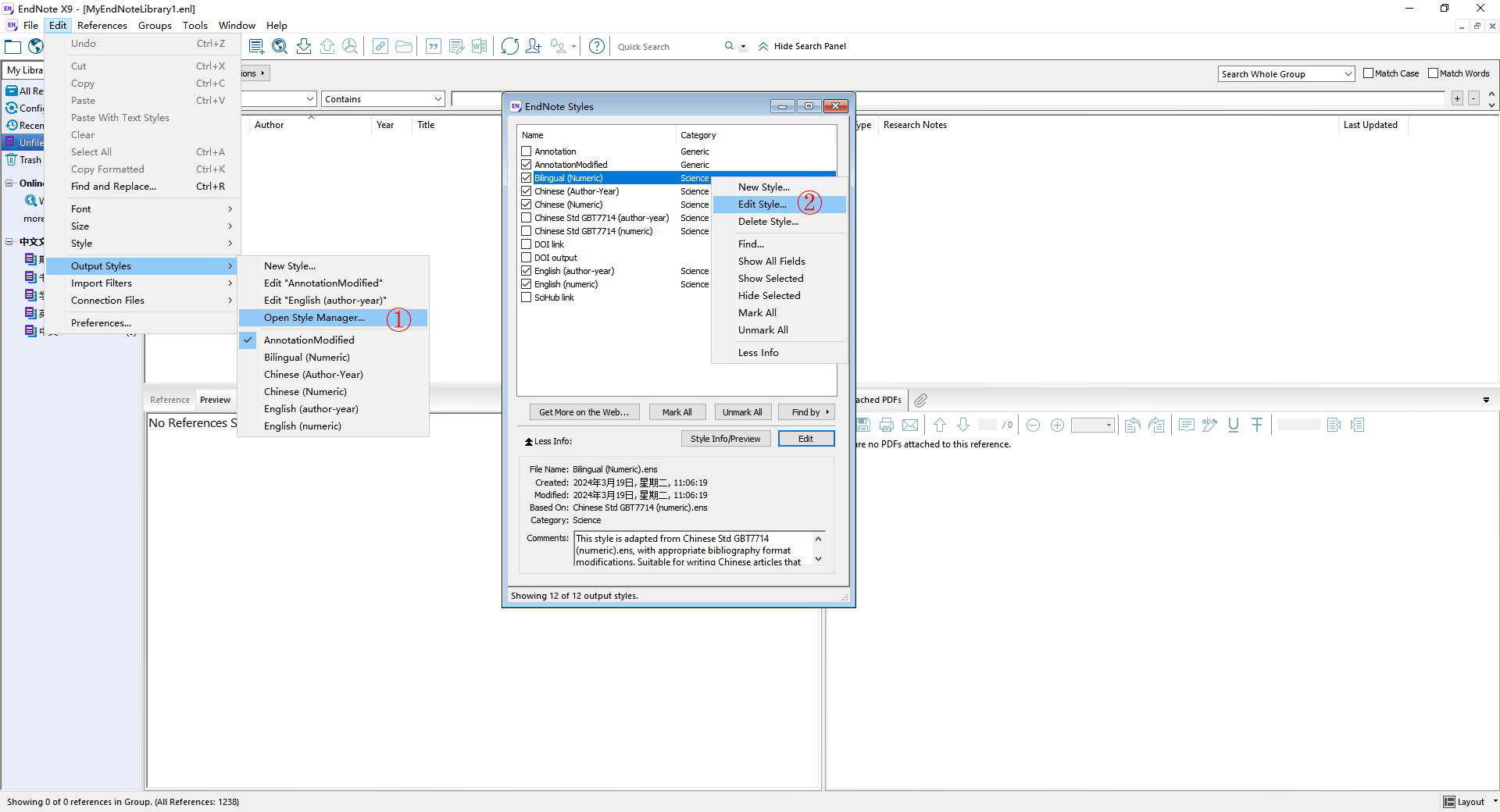This screenshot has height=812, width=1500.
Task: Click the Edit button in Styles dialog
Action: click(806, 439)
